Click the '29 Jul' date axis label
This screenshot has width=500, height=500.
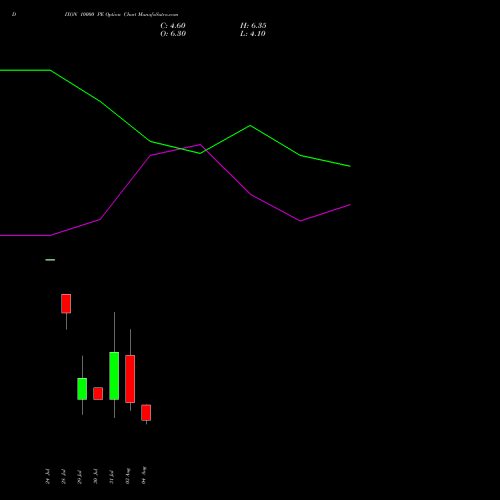[79, 476]
